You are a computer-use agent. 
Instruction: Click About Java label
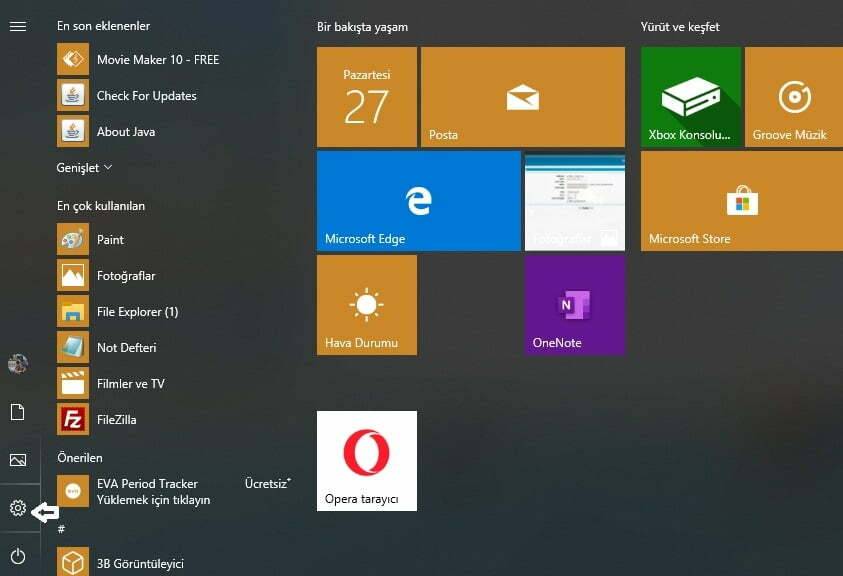point(126,132)
